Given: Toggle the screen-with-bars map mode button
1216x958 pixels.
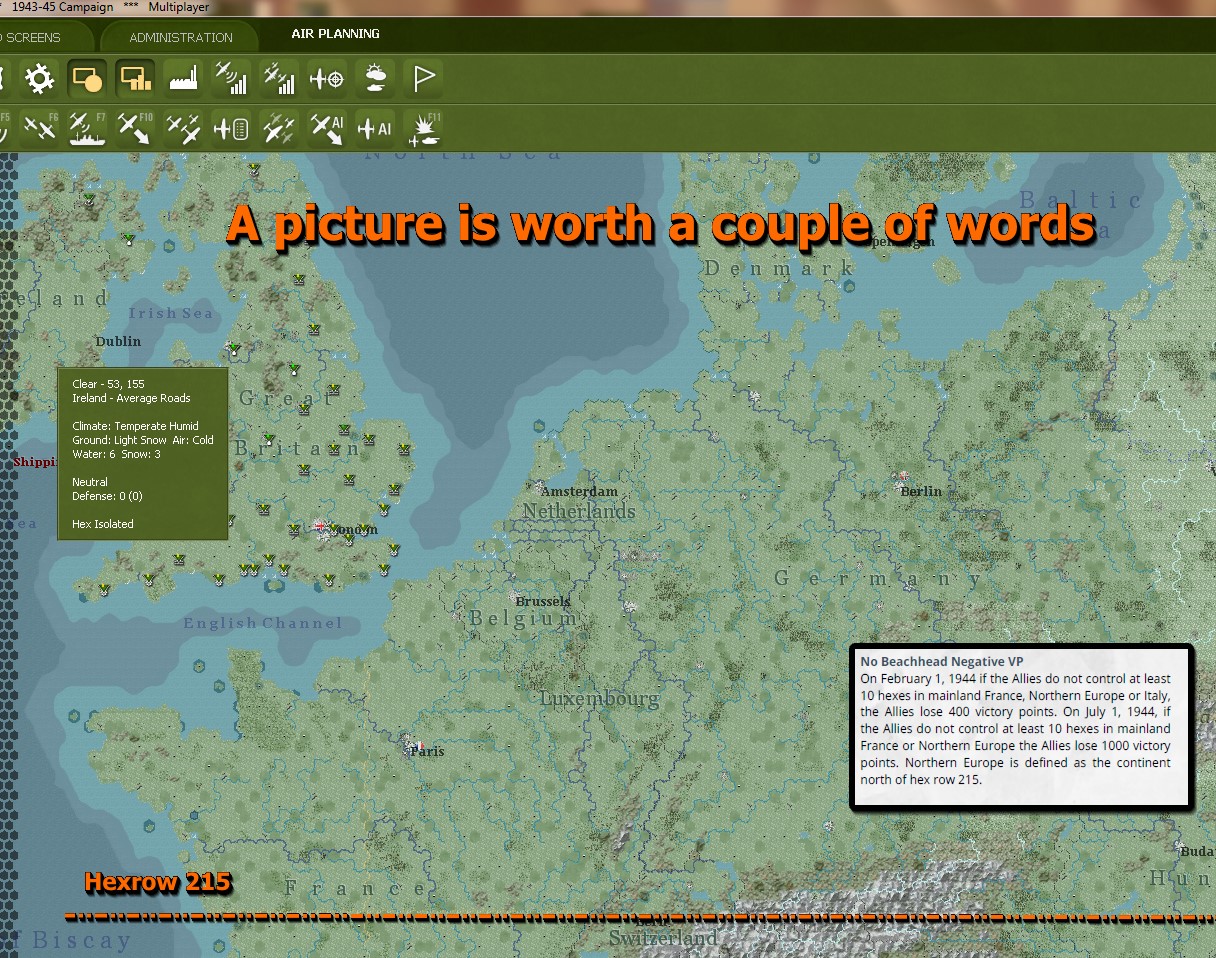Looking at the screenshot, I should point(135,79).
